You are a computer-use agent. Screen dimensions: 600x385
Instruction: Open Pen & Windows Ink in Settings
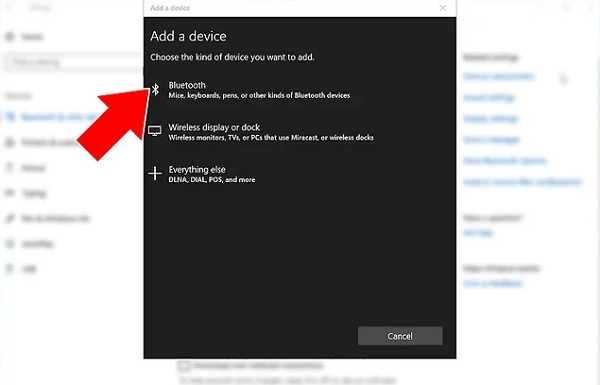55,219
